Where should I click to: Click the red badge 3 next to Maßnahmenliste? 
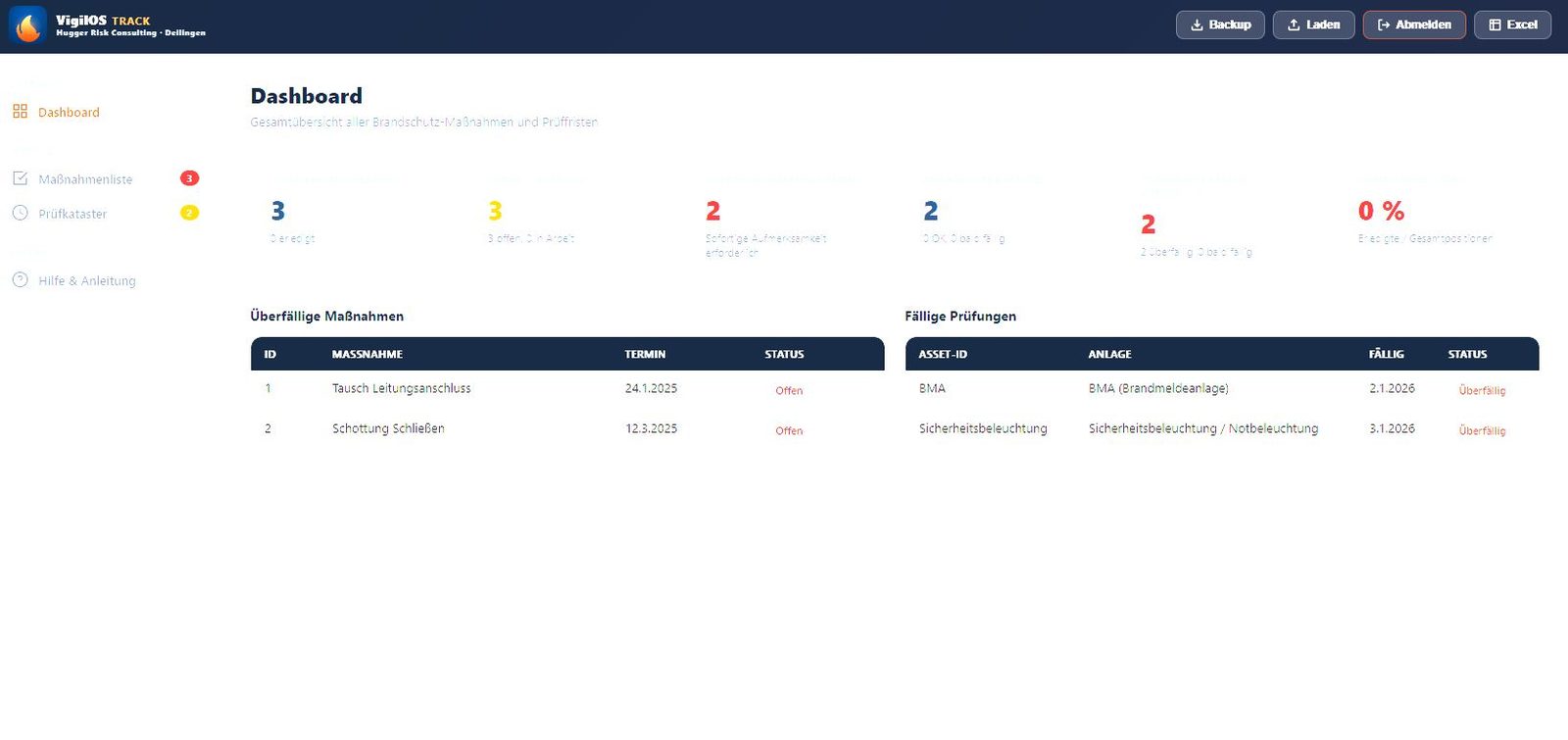pyautogui.click(x=189, y=178)
